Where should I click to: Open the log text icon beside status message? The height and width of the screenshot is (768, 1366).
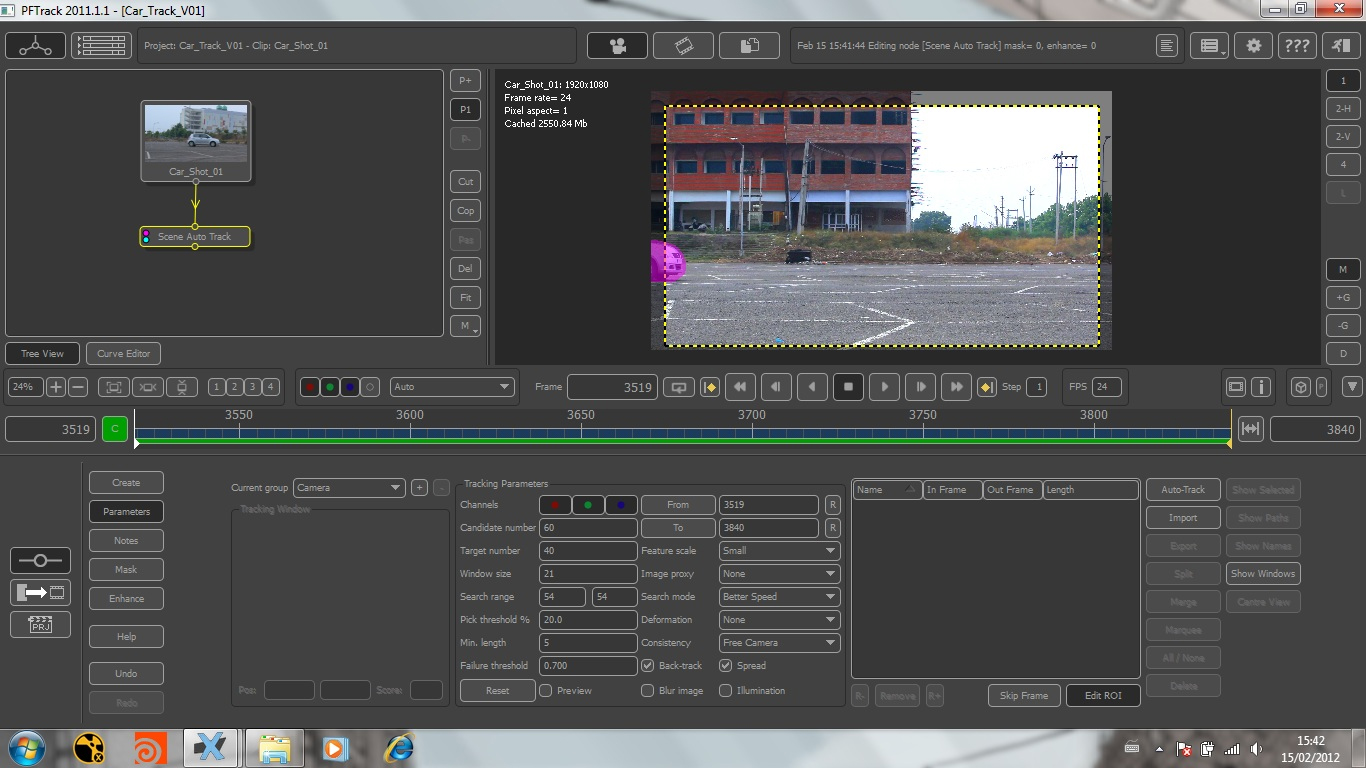[x=1166, y=45]
